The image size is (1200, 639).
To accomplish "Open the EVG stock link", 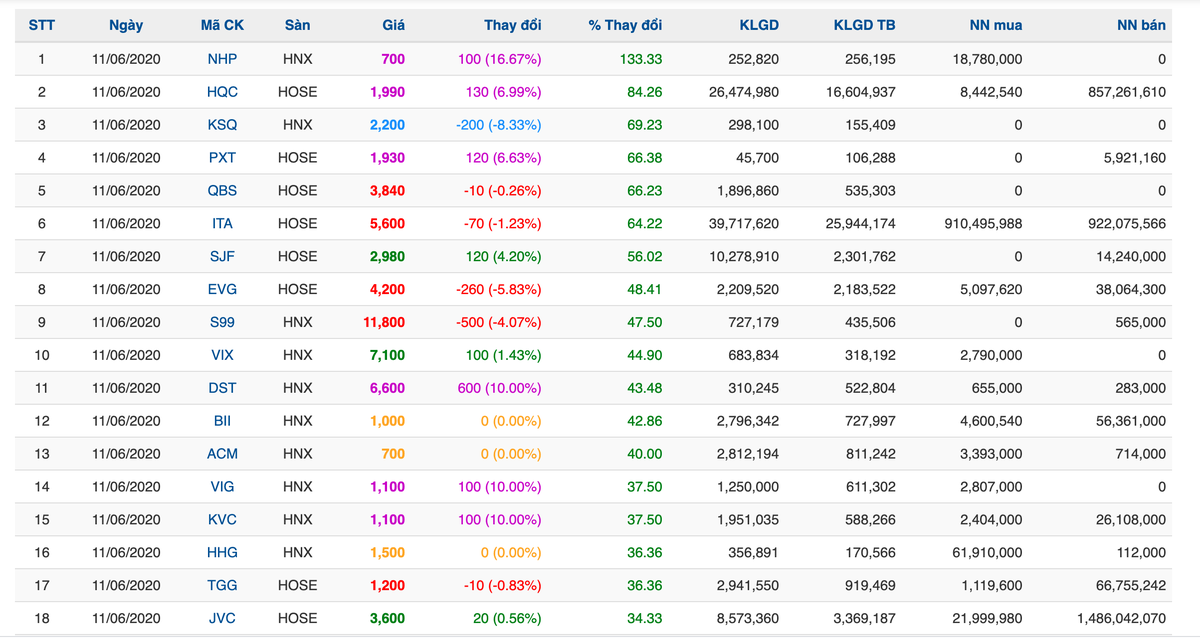I will click(222, 290).
